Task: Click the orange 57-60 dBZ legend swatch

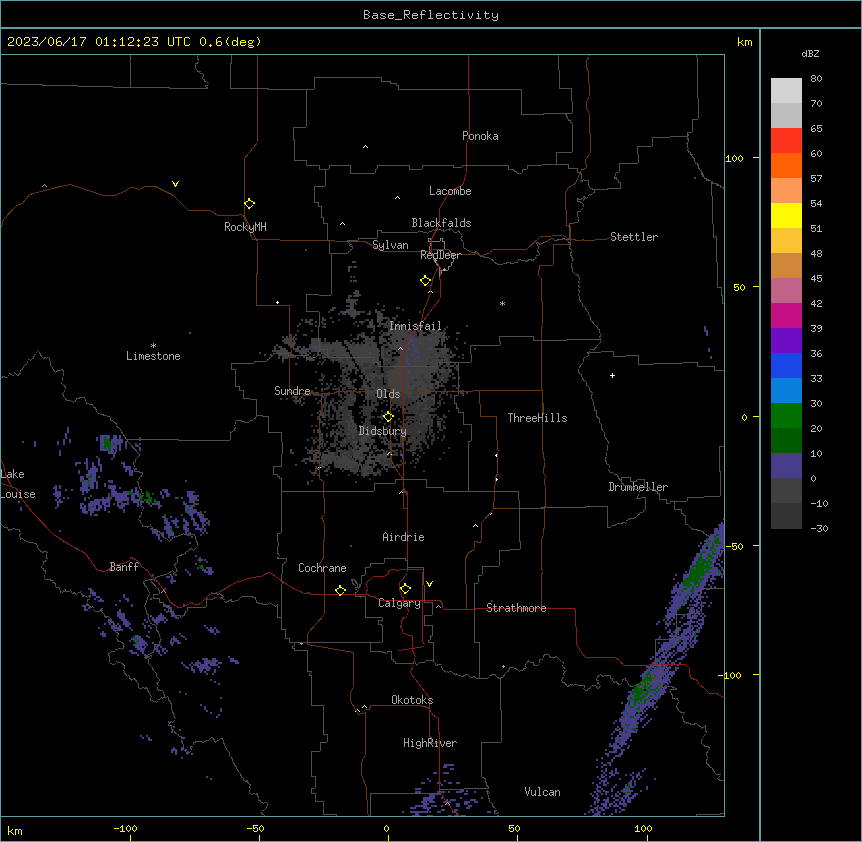Action: [786, 165]
